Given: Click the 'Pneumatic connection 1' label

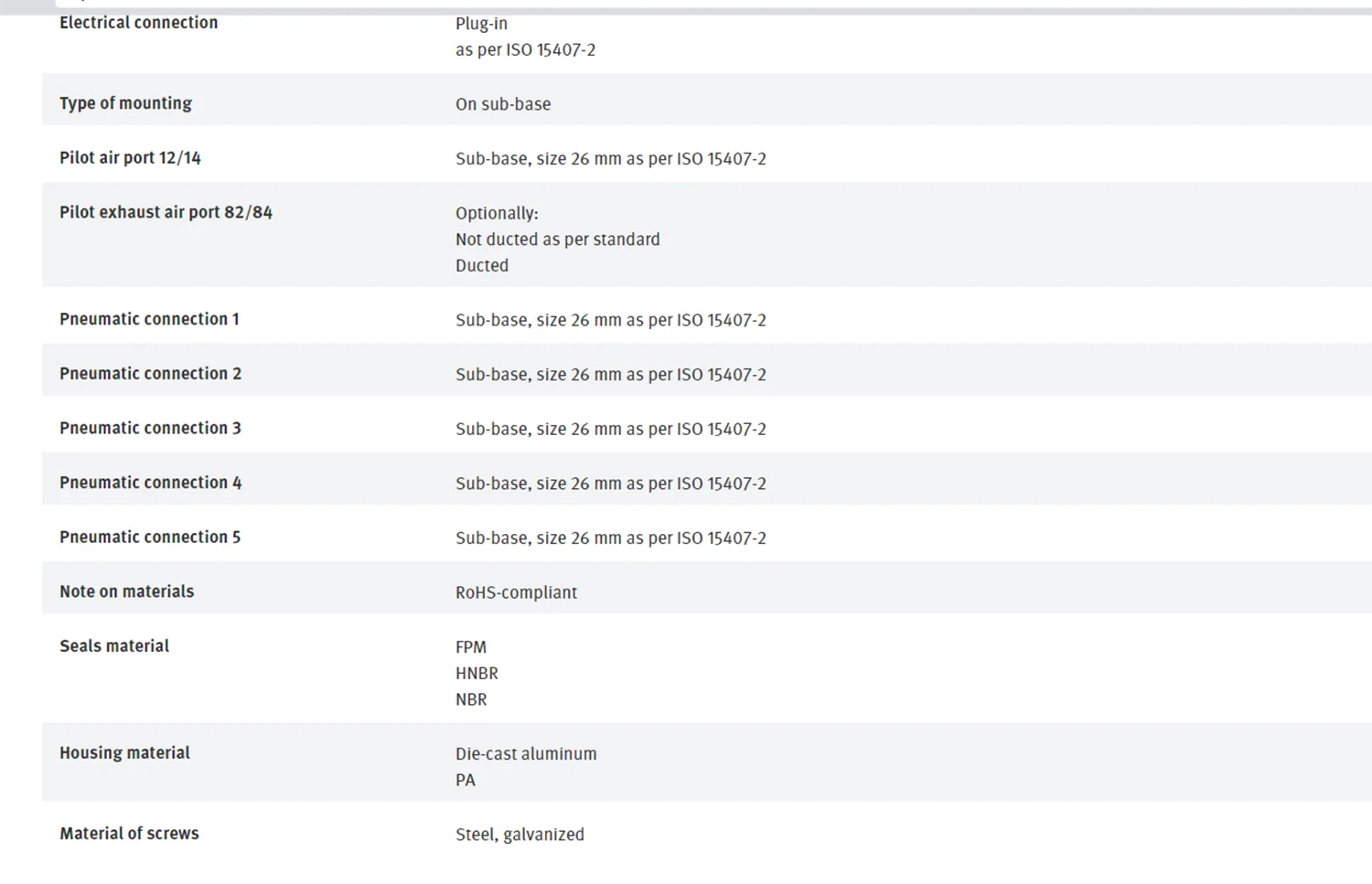Looking at the screenshot, I should (149, 319).
